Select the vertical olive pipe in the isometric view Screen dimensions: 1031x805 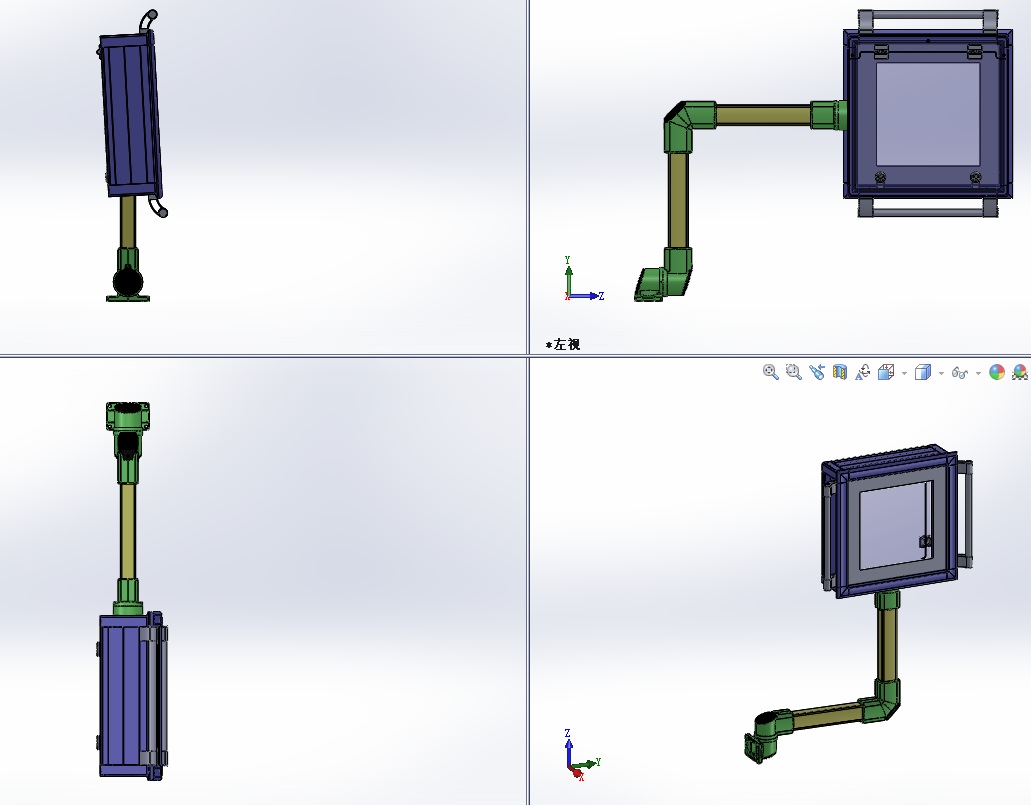coord(888,646)
